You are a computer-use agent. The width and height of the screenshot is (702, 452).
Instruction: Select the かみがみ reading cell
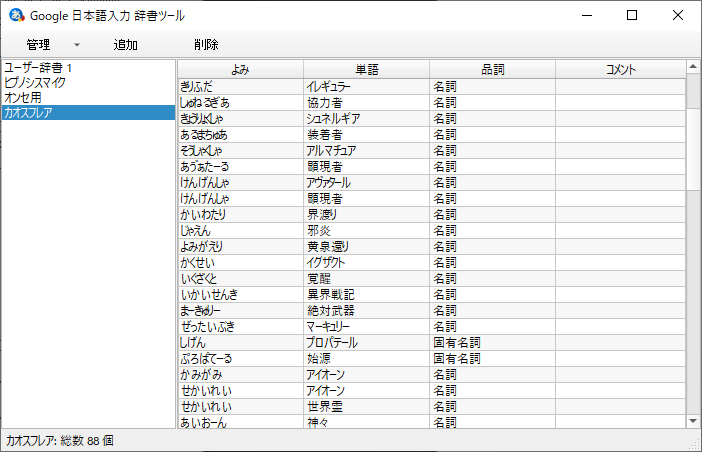click(x=240, y=375)
